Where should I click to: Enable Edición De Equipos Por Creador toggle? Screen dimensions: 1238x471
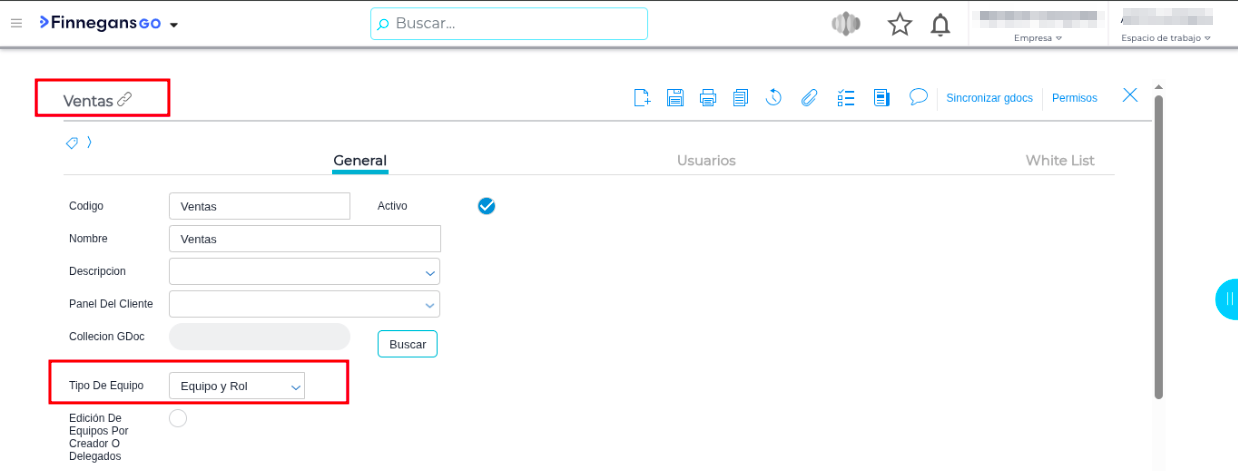178,418
